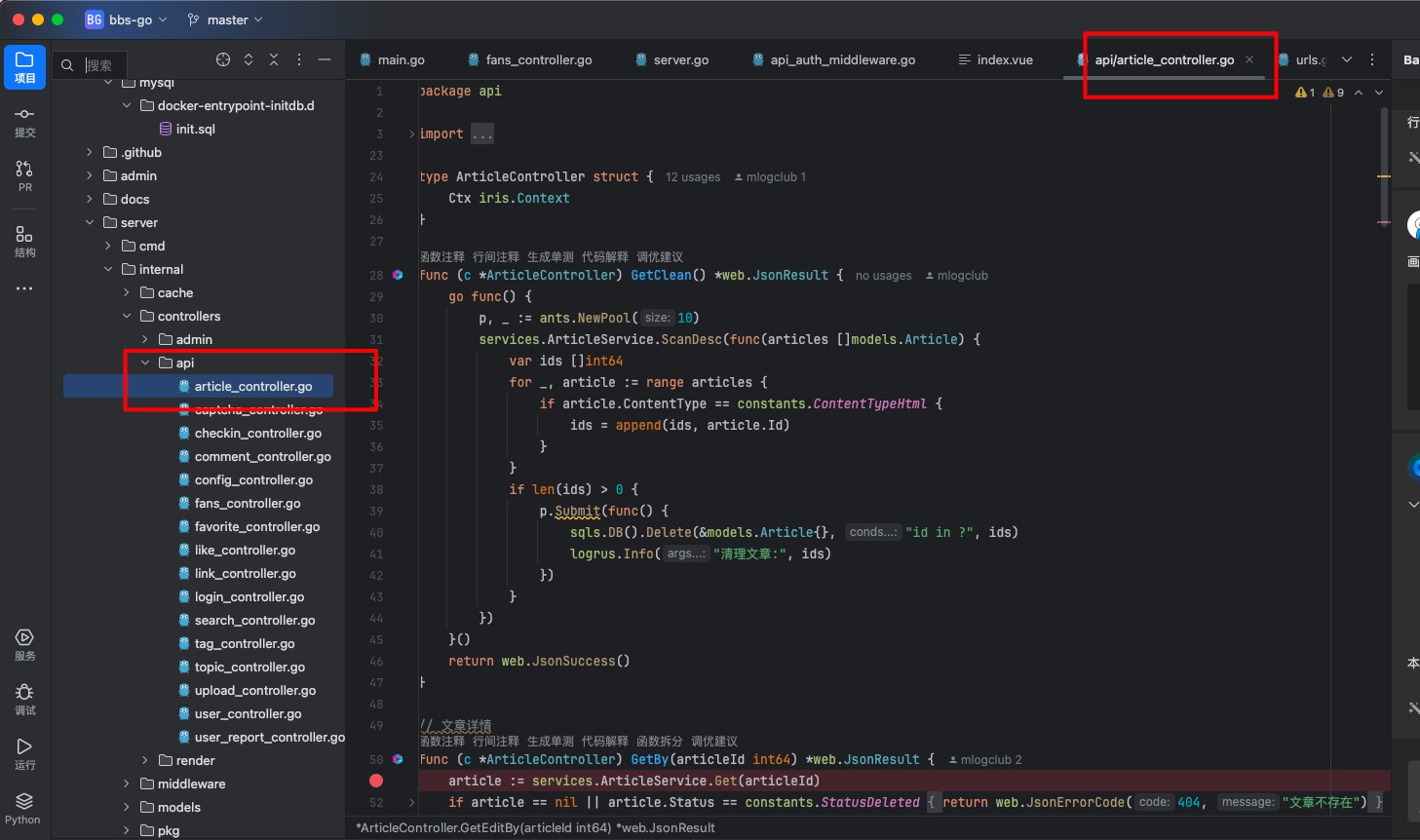1420x840 pixels.
Task: Click the locate opened file crosshair icon
Action: tap(223, 59)
